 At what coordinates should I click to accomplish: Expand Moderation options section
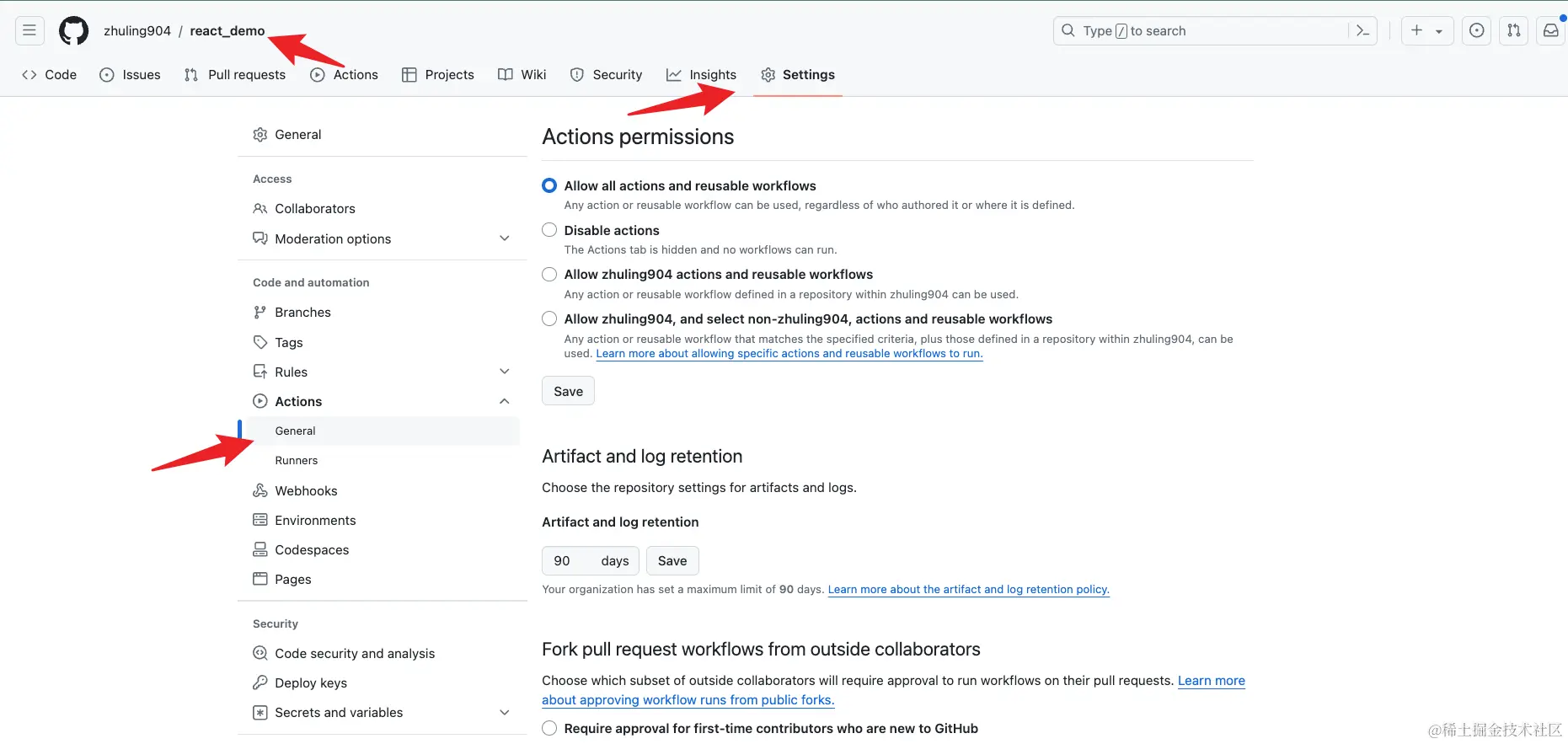pyautogui.click(x=504, y=238)
